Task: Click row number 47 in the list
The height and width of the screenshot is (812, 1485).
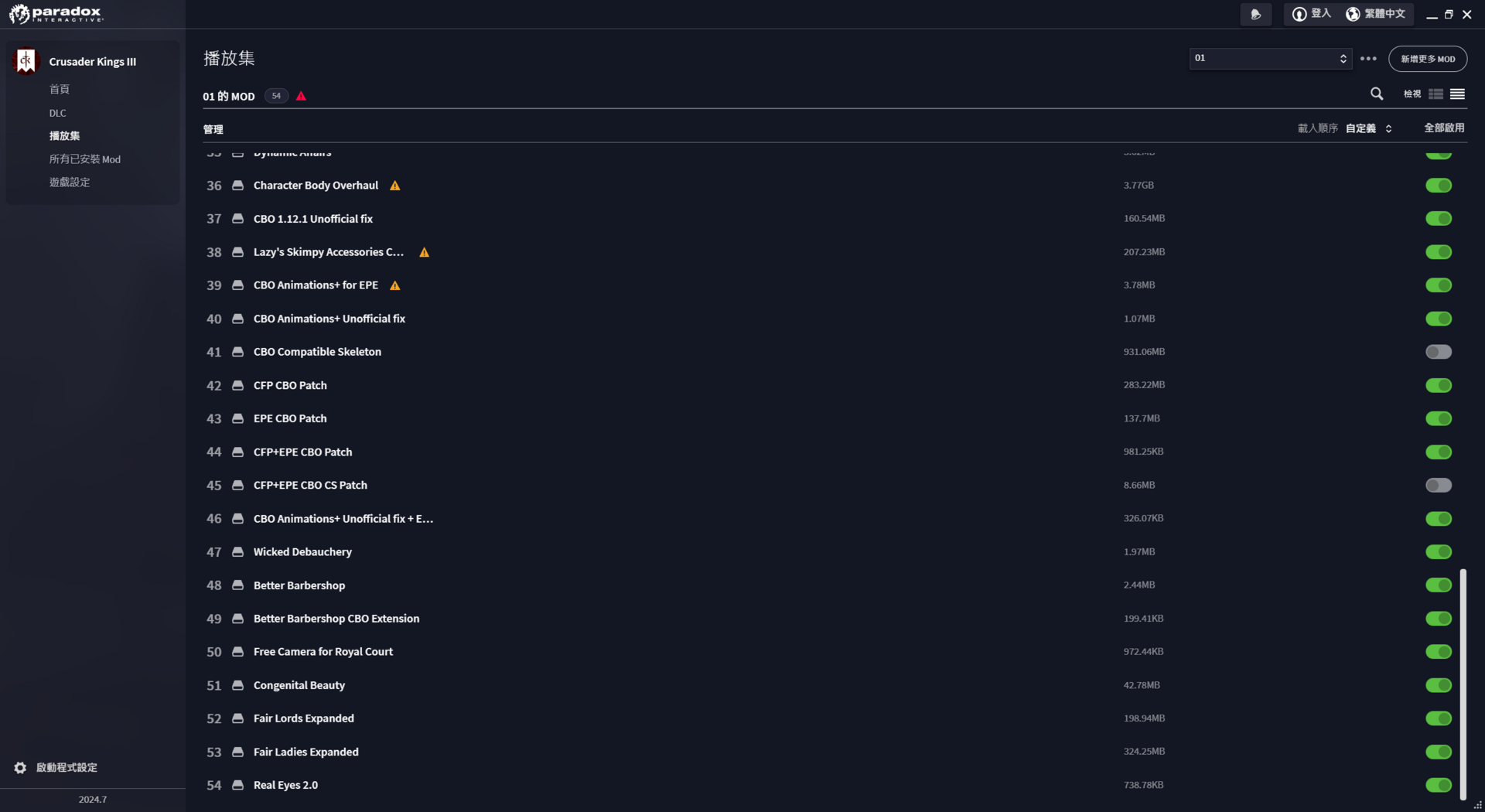Action: [214, 552]
